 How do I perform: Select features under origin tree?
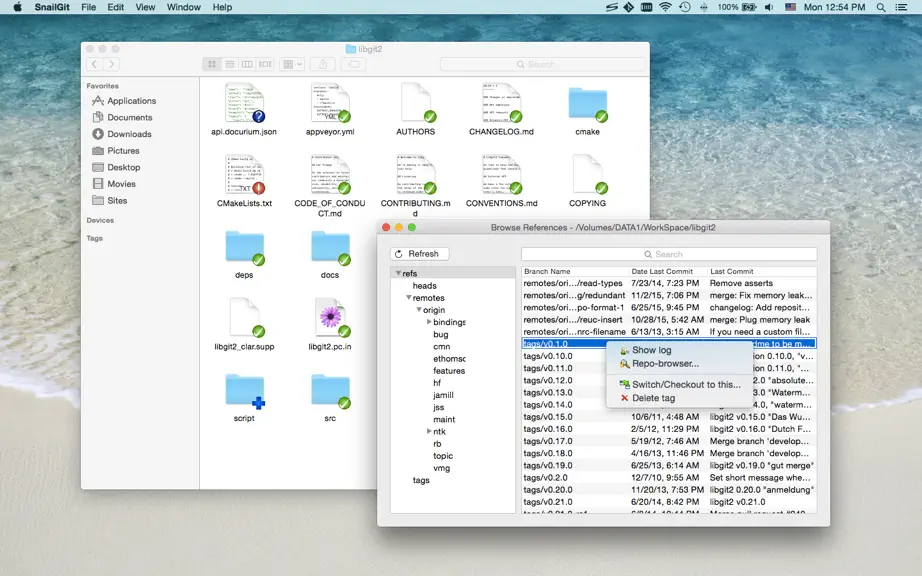click(x=449, y=371)
